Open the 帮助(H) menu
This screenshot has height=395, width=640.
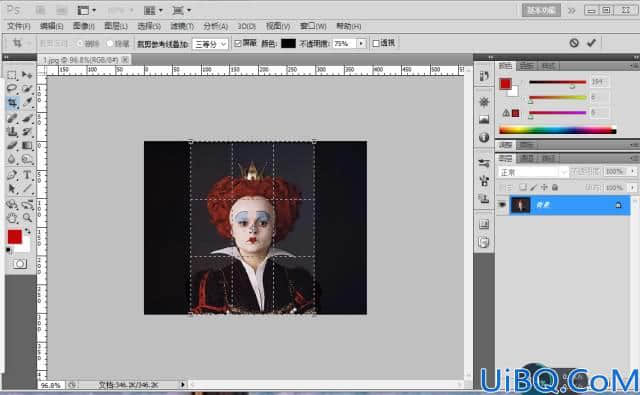click(x=349, y=26)
